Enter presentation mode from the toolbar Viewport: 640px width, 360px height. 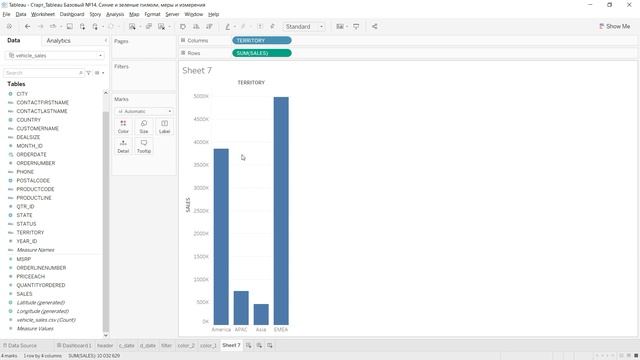click(x=356, y=27)
